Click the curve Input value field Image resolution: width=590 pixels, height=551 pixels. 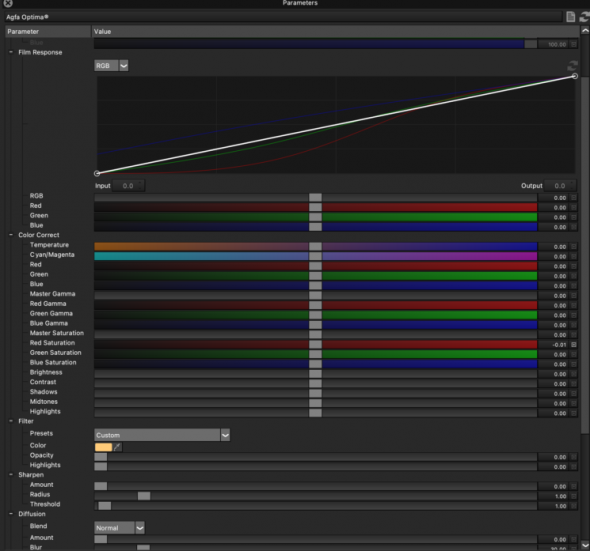128,186
